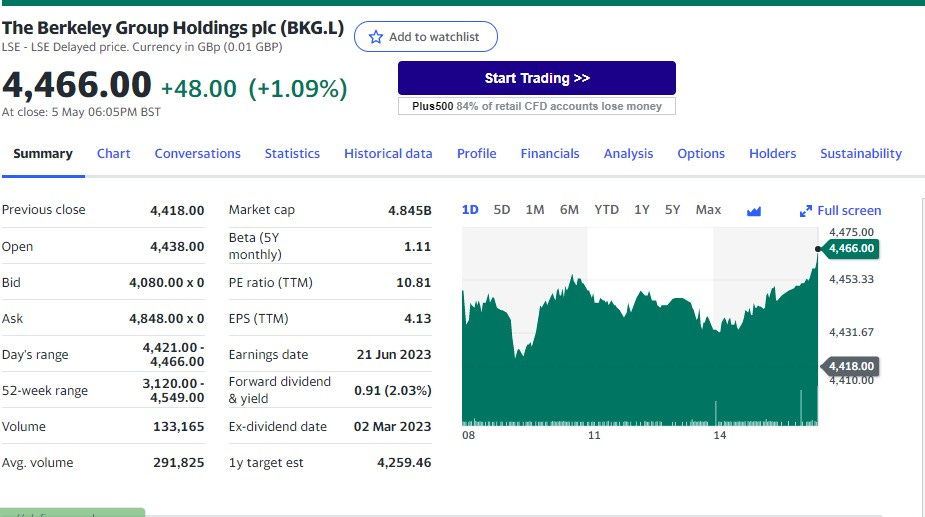Select the Max chart range
Screen dimensions: 925x517
pos(708,210)
